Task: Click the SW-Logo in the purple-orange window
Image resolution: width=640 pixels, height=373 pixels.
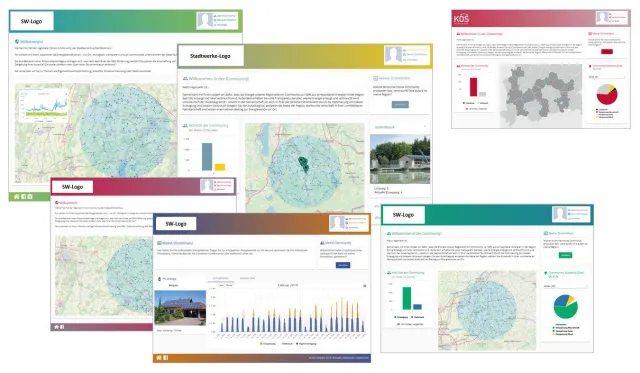Action: pos(176,224)
